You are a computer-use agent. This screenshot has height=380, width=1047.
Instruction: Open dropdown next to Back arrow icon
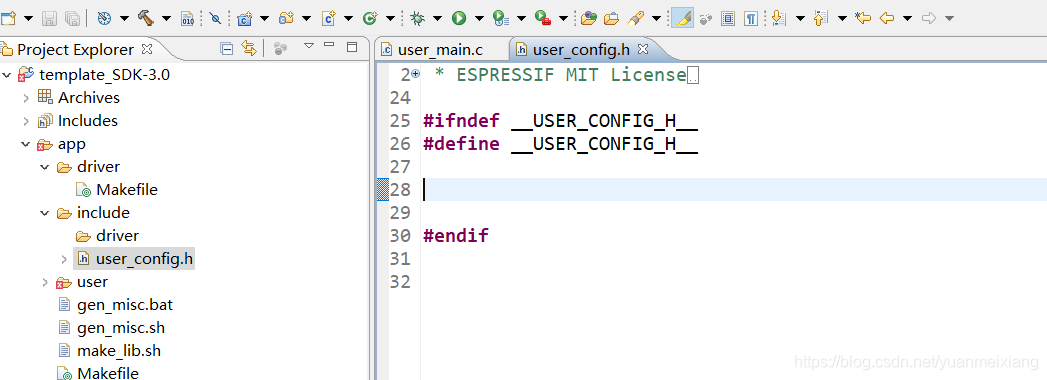pyautogui.click(x=907, y=18)
